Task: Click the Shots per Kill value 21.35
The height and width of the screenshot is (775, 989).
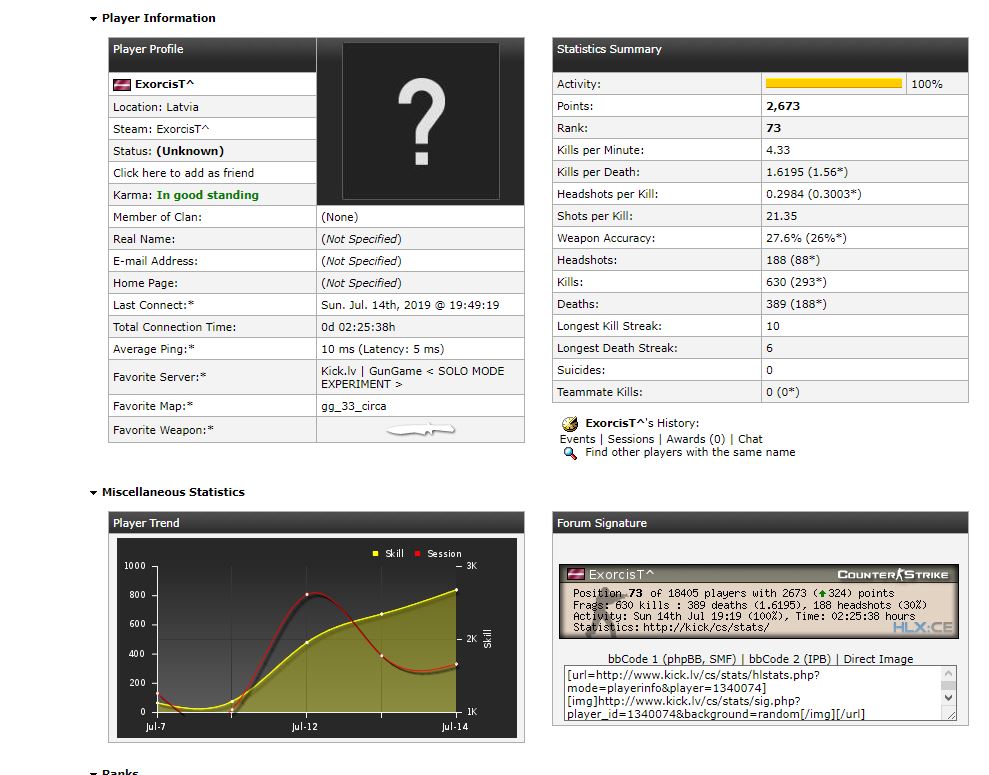Action: coord(781,216)
